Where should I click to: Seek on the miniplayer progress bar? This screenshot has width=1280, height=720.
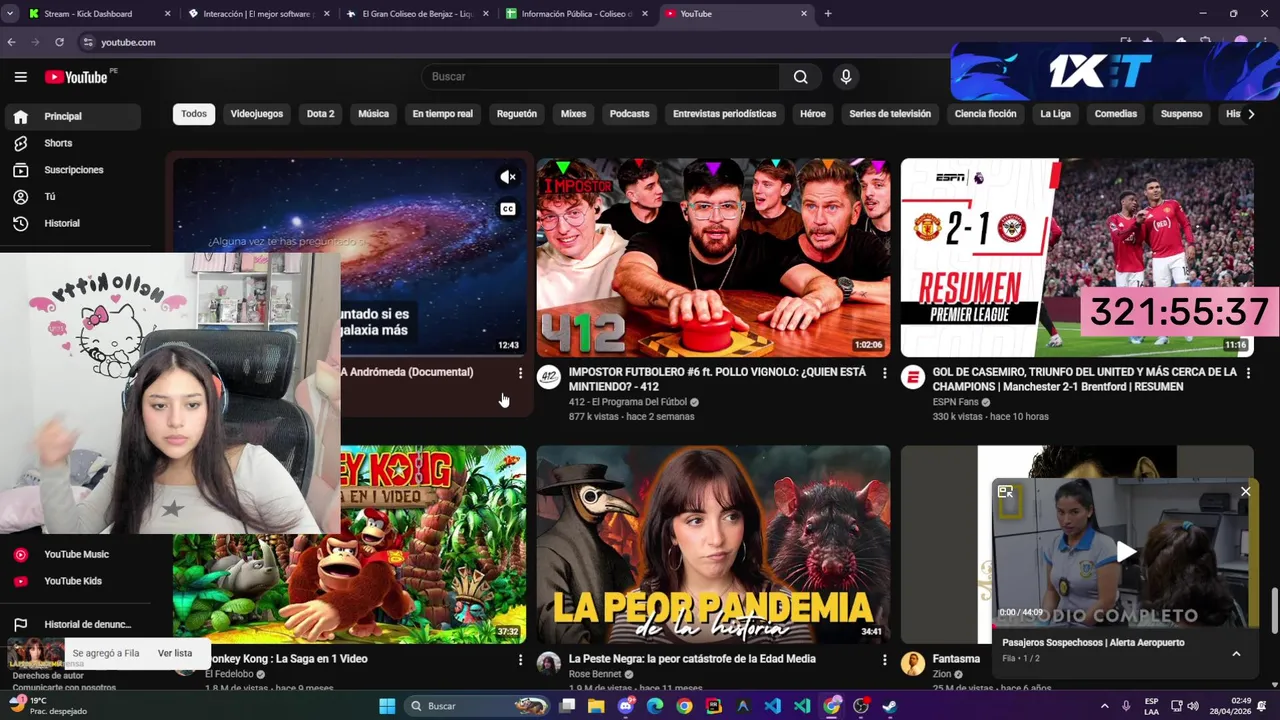point(1126,626)
